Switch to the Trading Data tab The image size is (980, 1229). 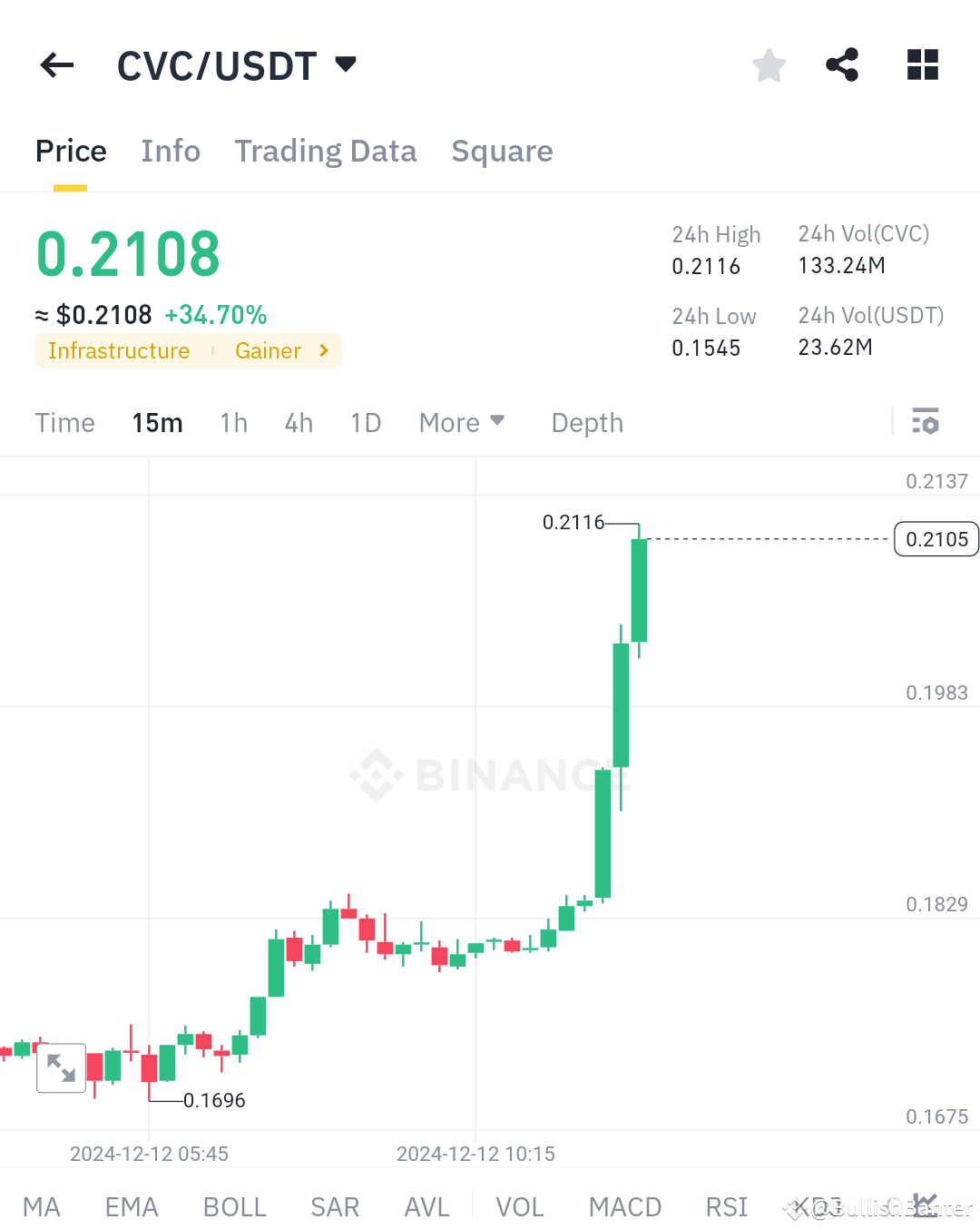325,151
